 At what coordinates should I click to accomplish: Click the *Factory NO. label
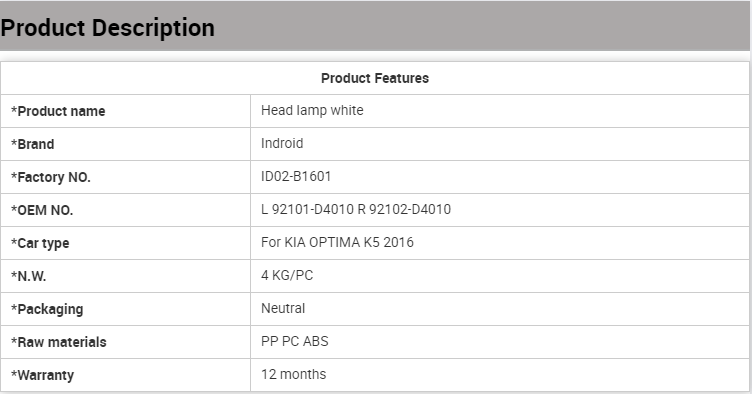[x=51, y=177]
